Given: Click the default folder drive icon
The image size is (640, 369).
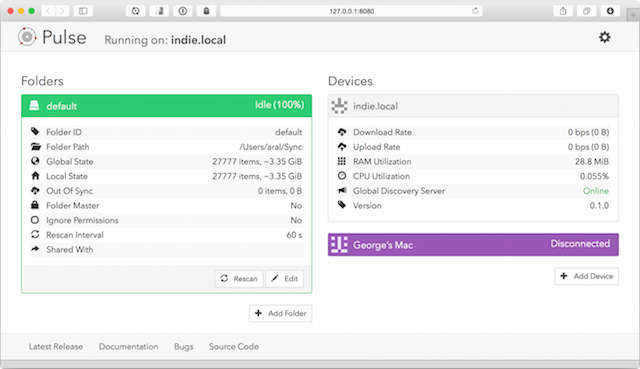Looking at the screenshot, I should pos(34,106).
